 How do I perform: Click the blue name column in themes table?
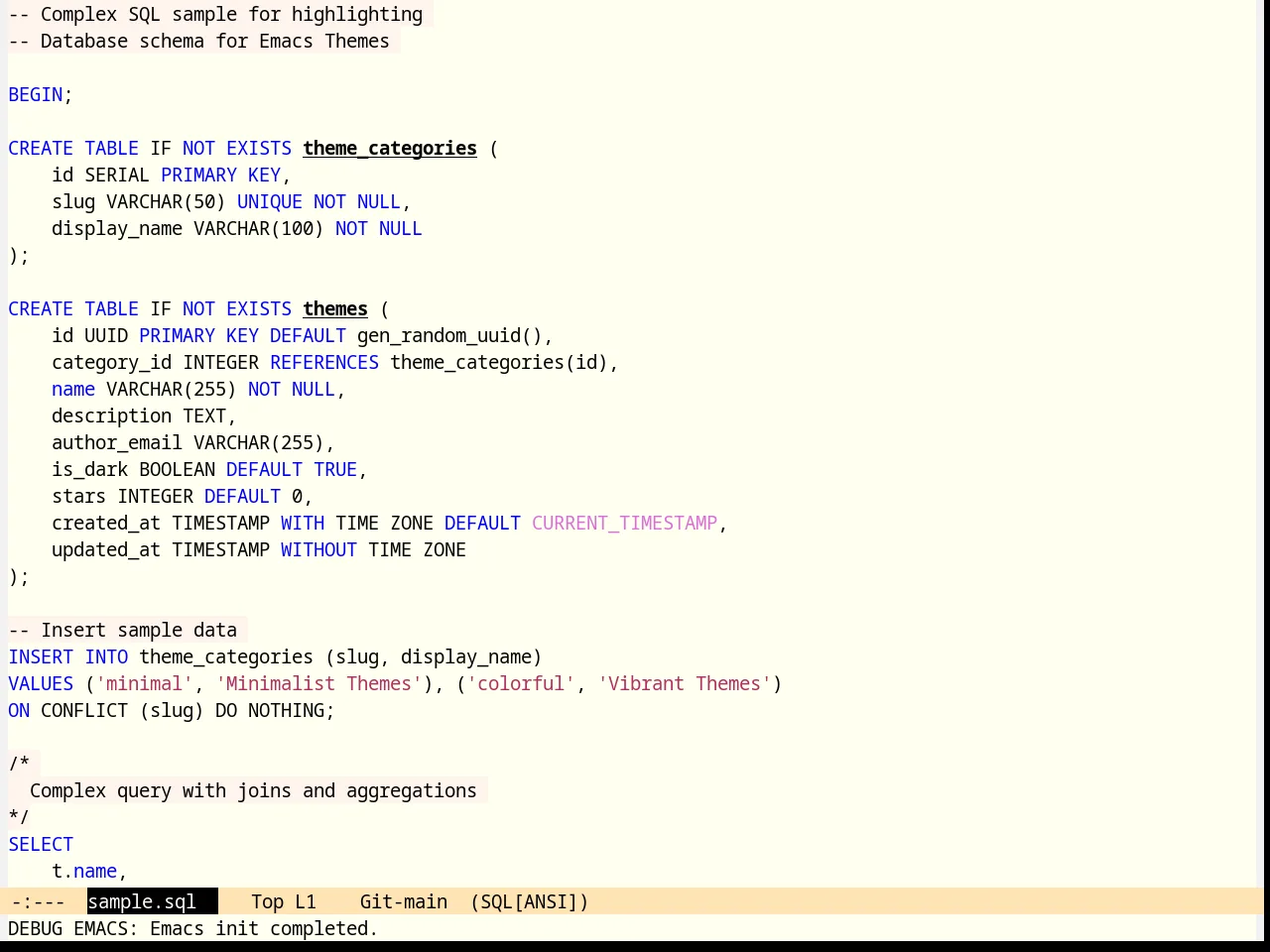[73, 389]
